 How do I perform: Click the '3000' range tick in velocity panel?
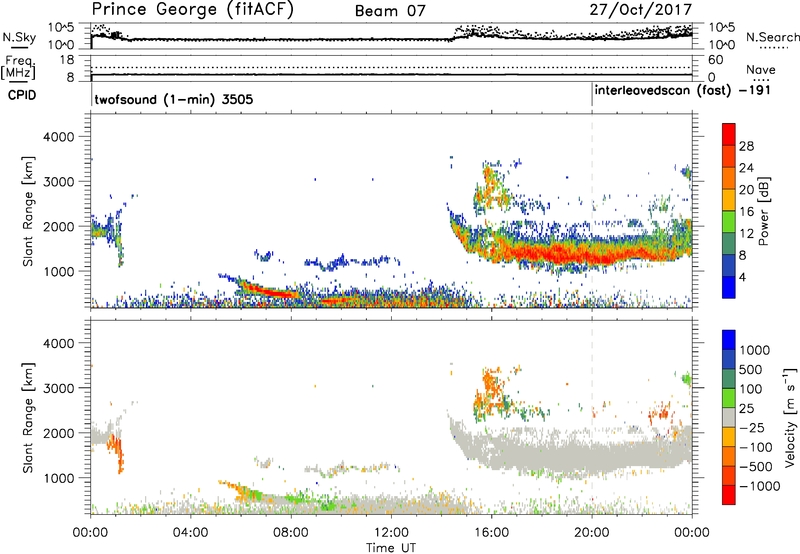coord(58,388)
